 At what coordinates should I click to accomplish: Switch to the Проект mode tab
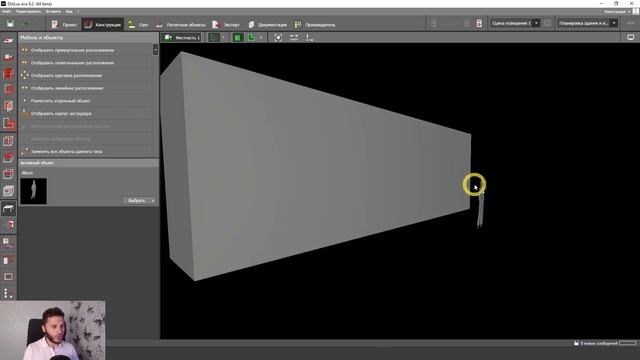pos(64,24)
